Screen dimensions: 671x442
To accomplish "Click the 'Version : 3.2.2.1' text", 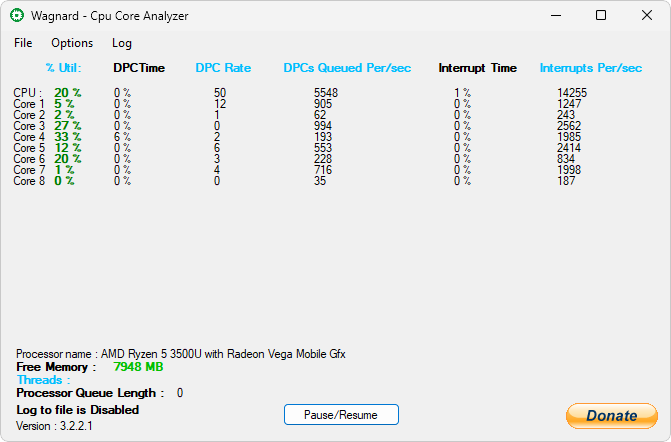I will pos(54,426).
